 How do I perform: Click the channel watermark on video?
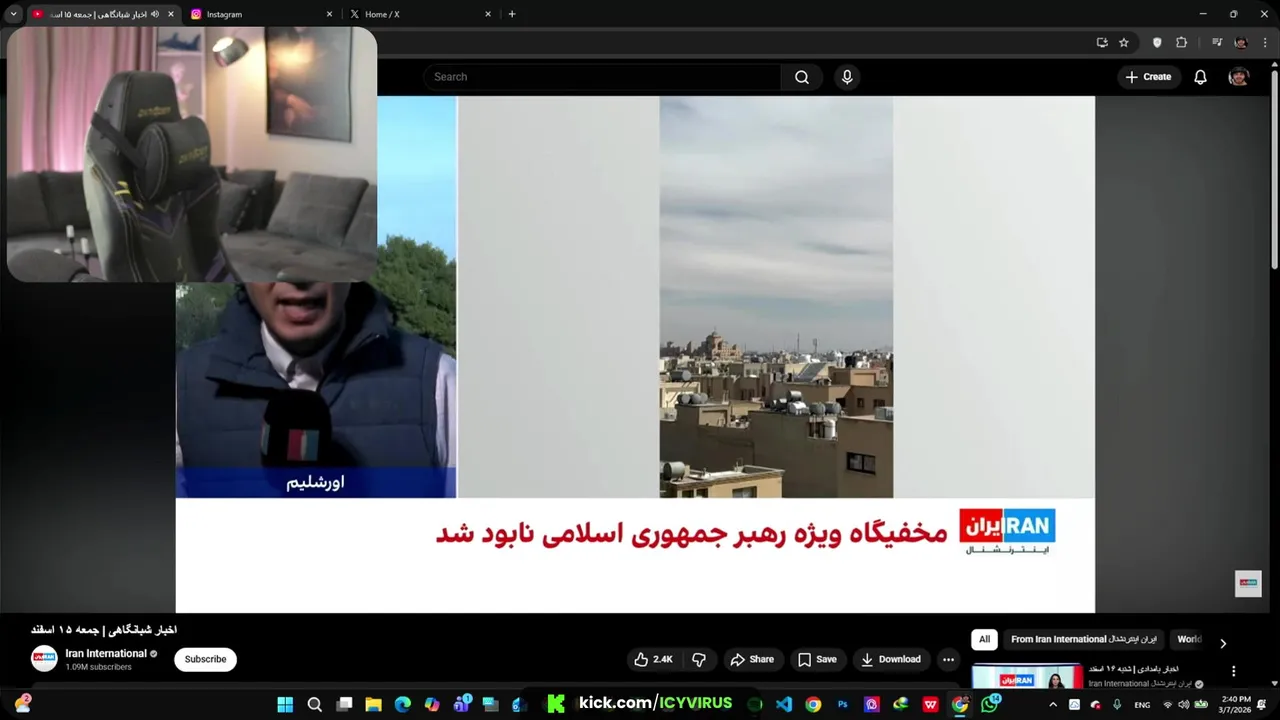1248,583
